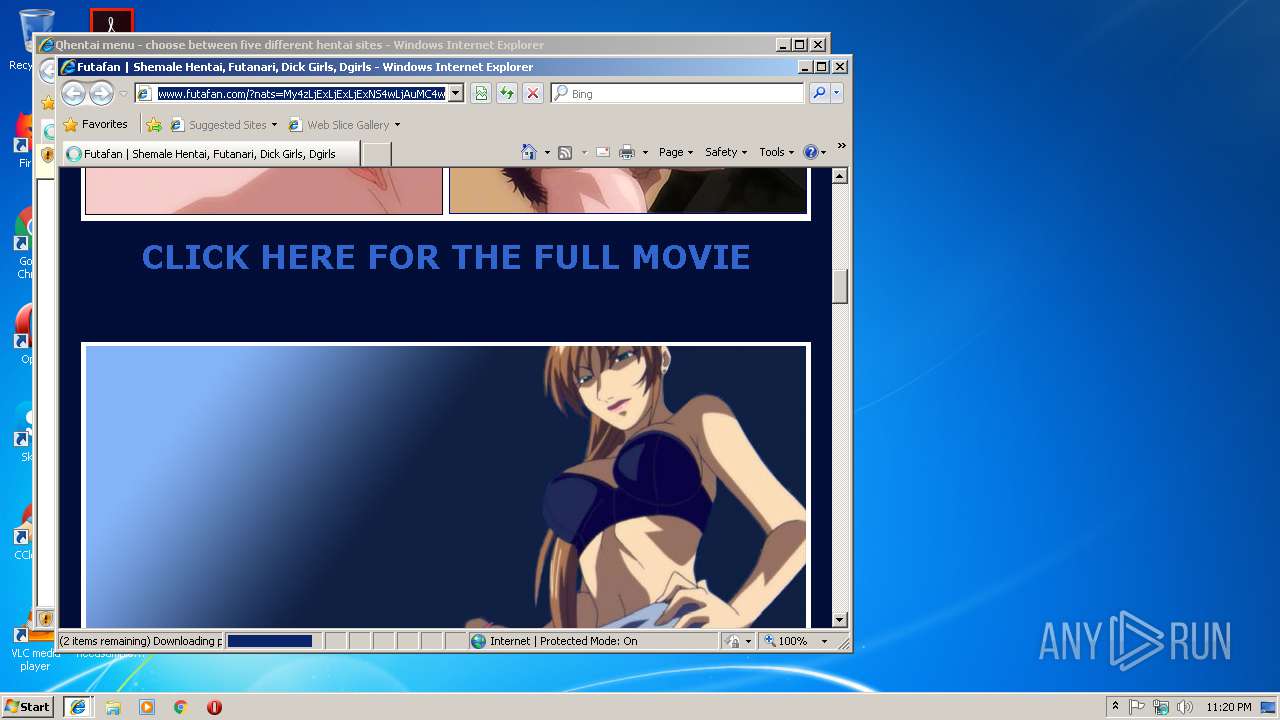Click the volume speaker tray icon
The width and height of the screenshot is (1280, 720).
coord(1185,707)
